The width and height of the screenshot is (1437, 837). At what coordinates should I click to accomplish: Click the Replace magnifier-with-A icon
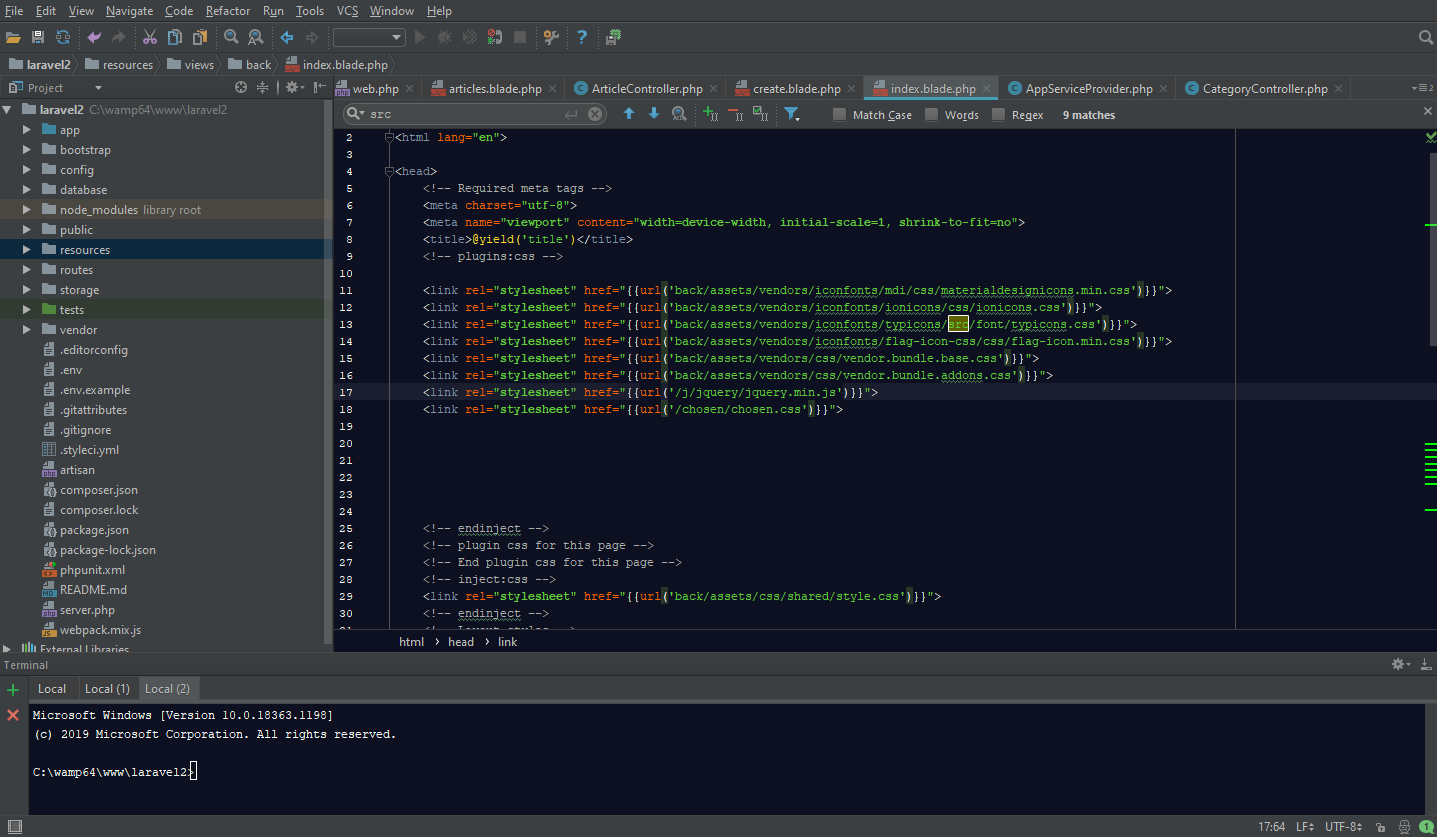[256, 37]
